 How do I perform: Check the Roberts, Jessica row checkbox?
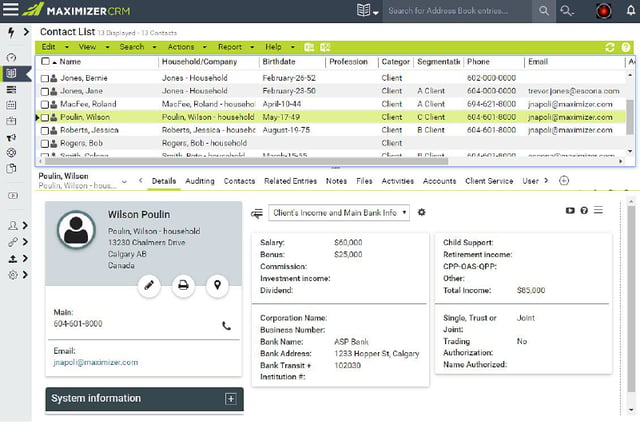[44, 131]
